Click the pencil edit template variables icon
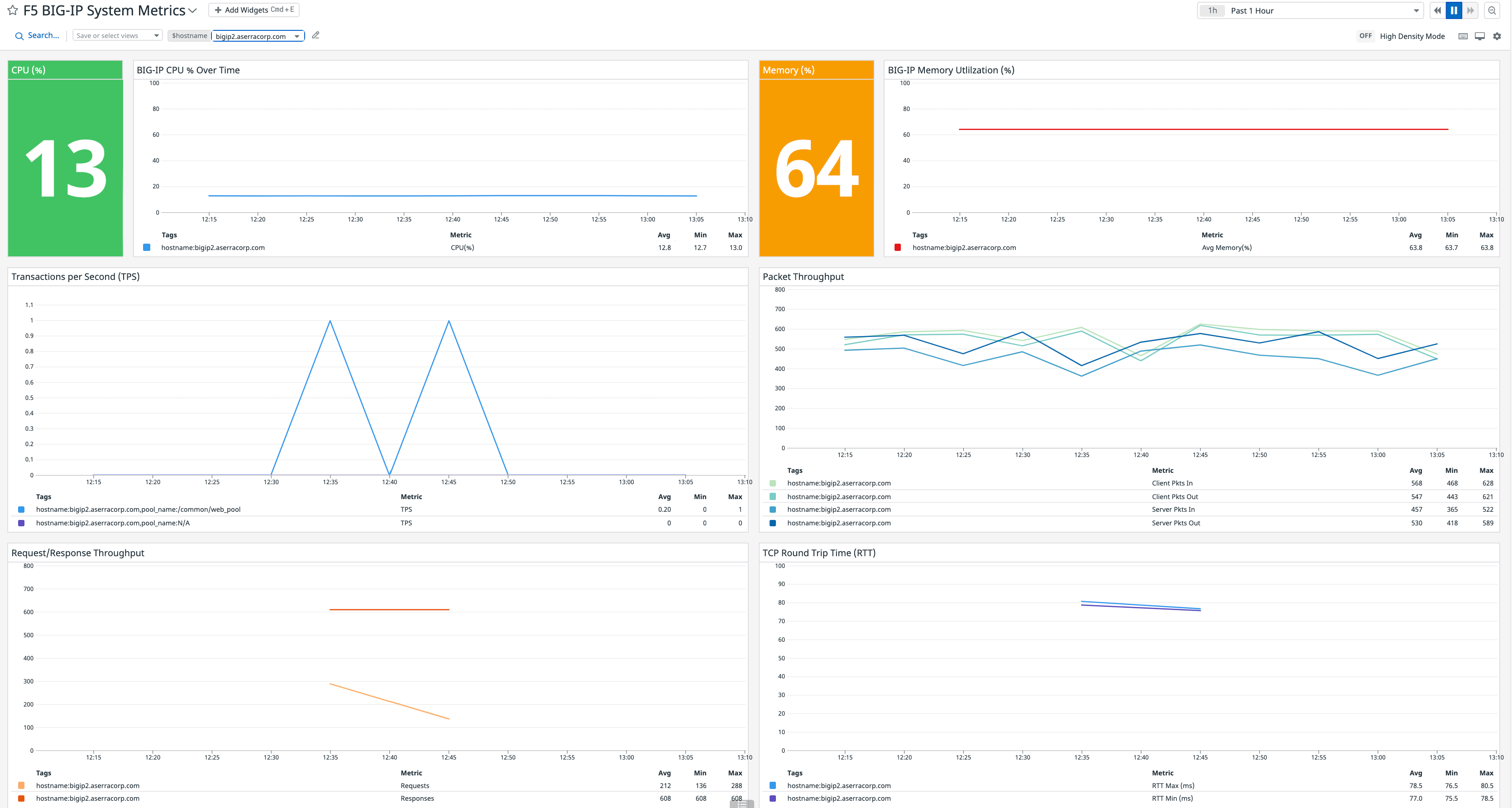1512x808 pixels. point(316,35)
